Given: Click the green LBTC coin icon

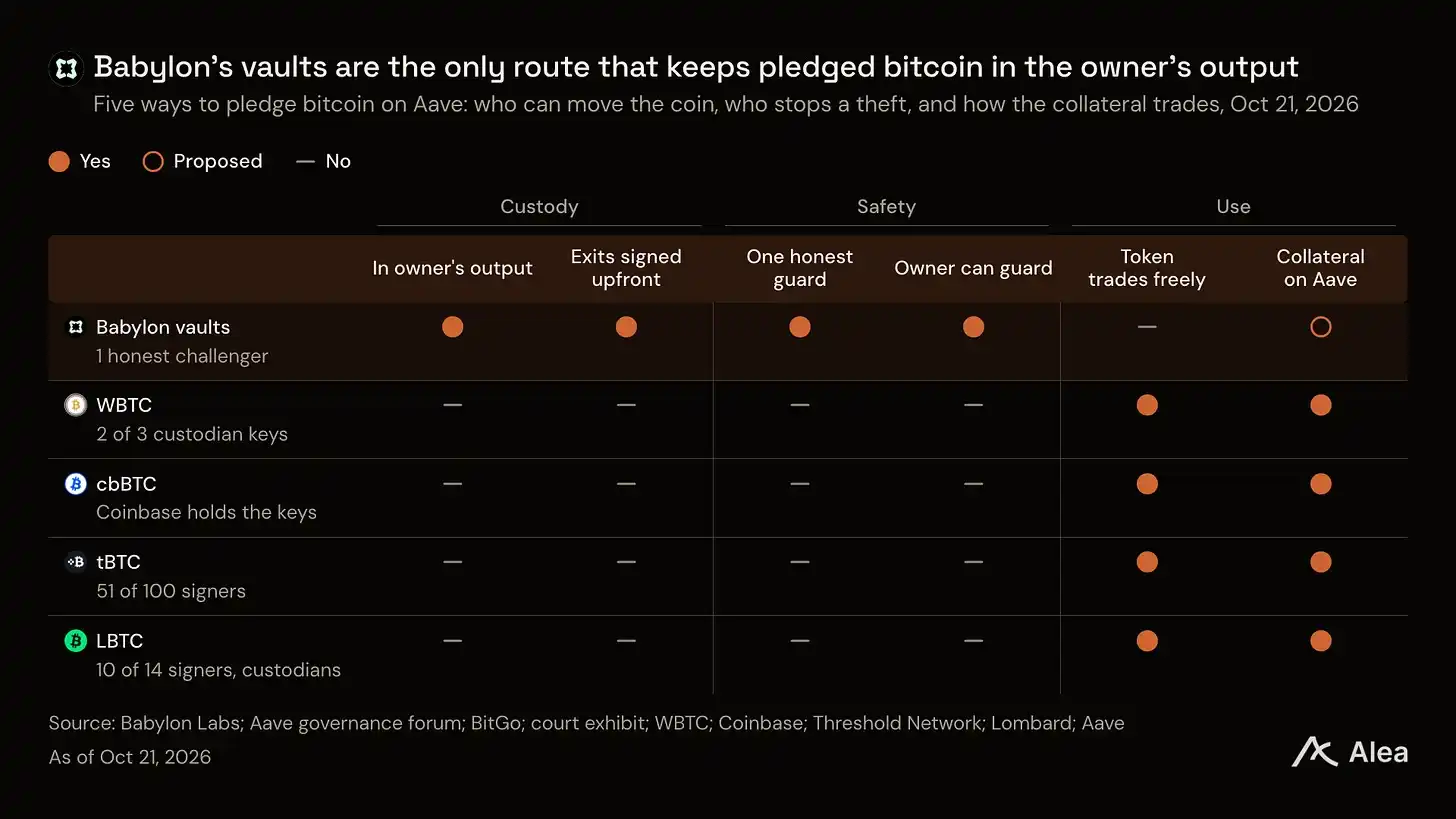Looking at the screenshot, I should (x=75, y=641).
